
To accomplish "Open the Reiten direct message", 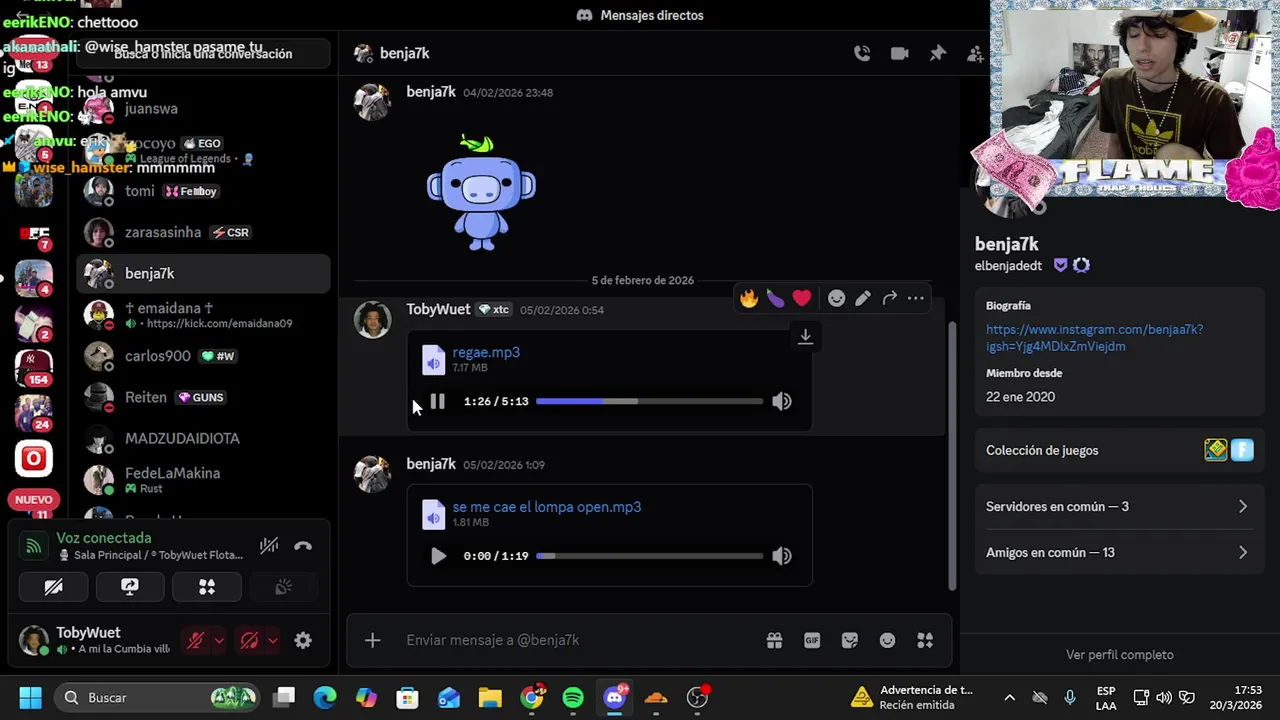I will (203, 397).
